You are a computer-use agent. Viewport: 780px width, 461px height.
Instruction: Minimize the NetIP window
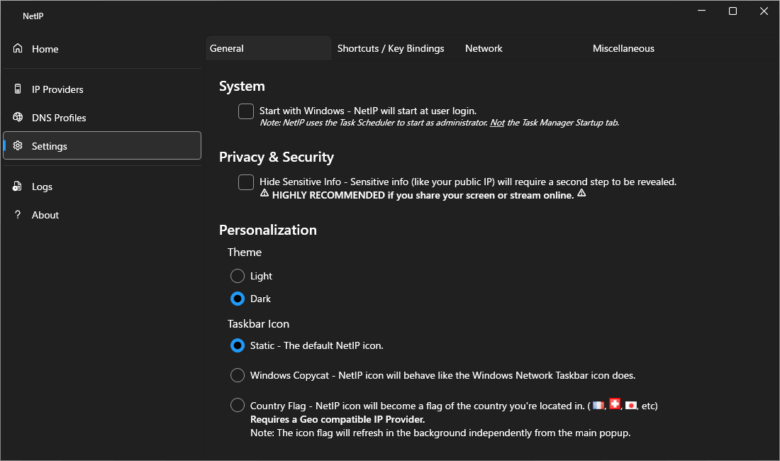[701, 11]
